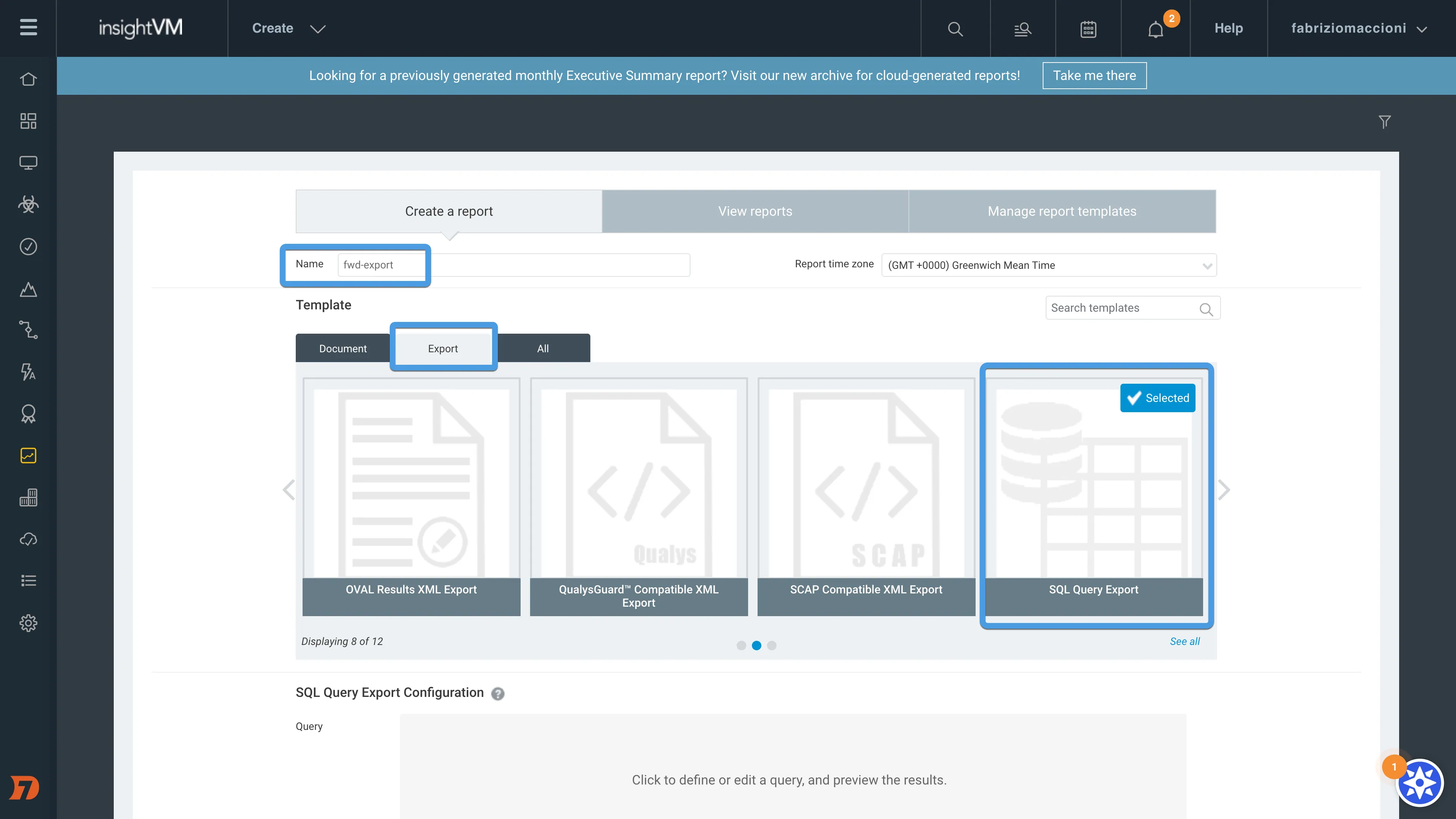Open the Vulnerabilities biohazard icon
Screen dimensions: 1456x819
click(x=28, y=205)
